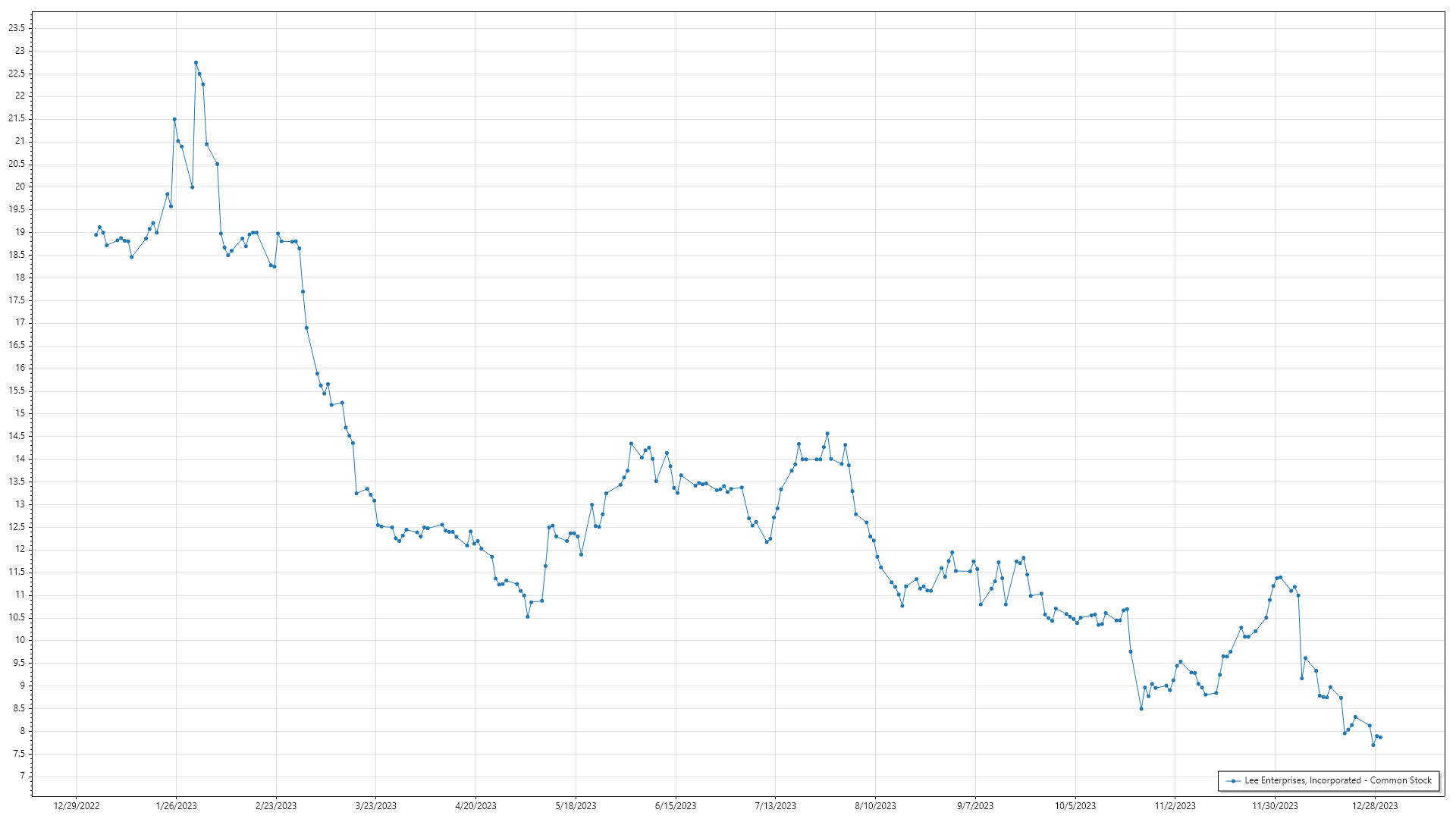Screen dimensions: 1456x819
Task: Click the 9/7/2023 x-axis date label
Action: (x=974, y=805)
